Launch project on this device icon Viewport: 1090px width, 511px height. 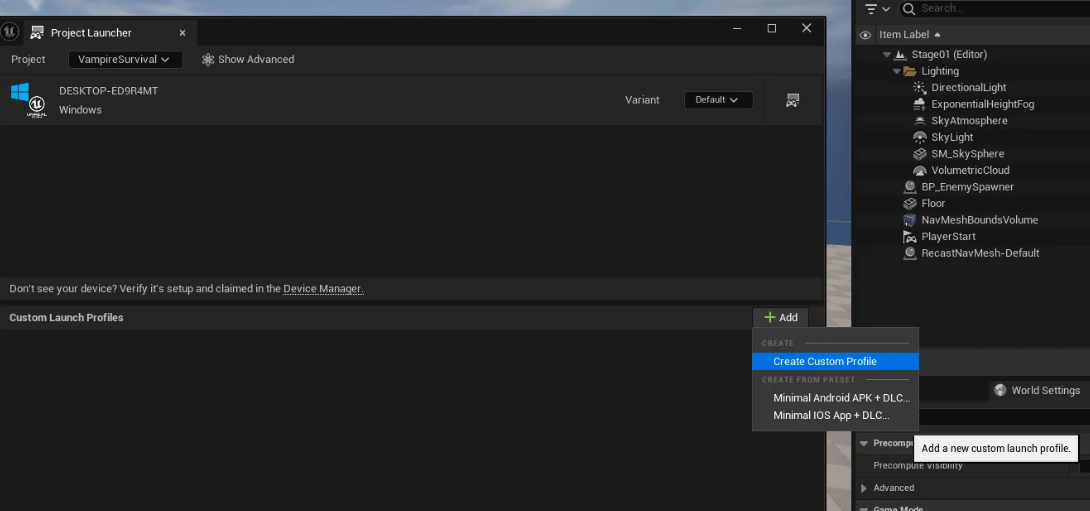pos(792,100)
